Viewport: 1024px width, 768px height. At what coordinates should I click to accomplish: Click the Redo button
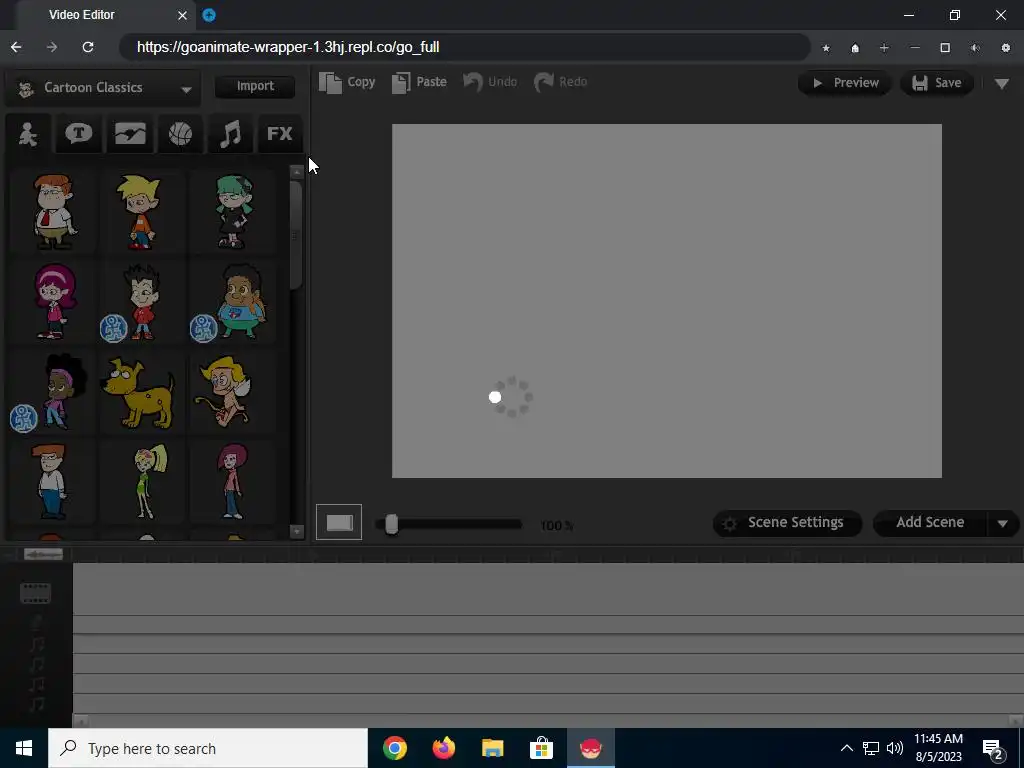[x=560, y=82]
